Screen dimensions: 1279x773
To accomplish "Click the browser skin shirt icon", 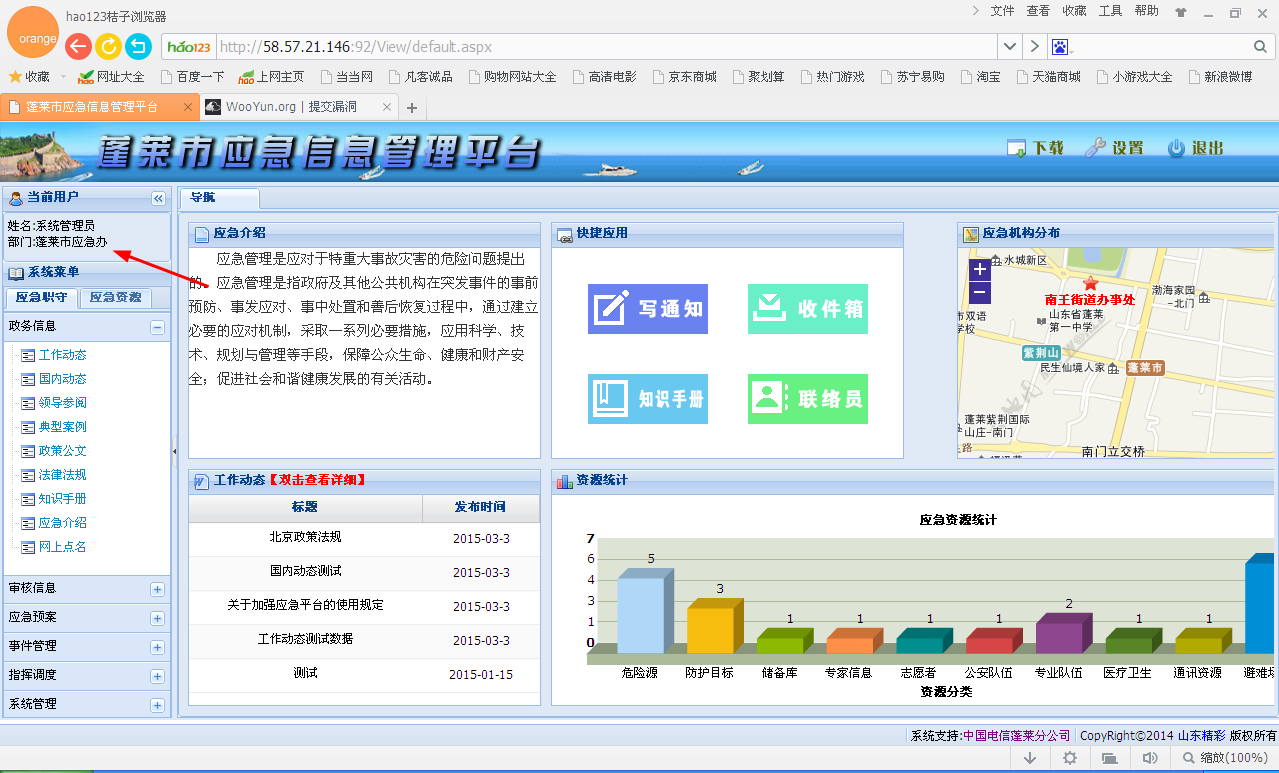I will [x=1180, y=13].
